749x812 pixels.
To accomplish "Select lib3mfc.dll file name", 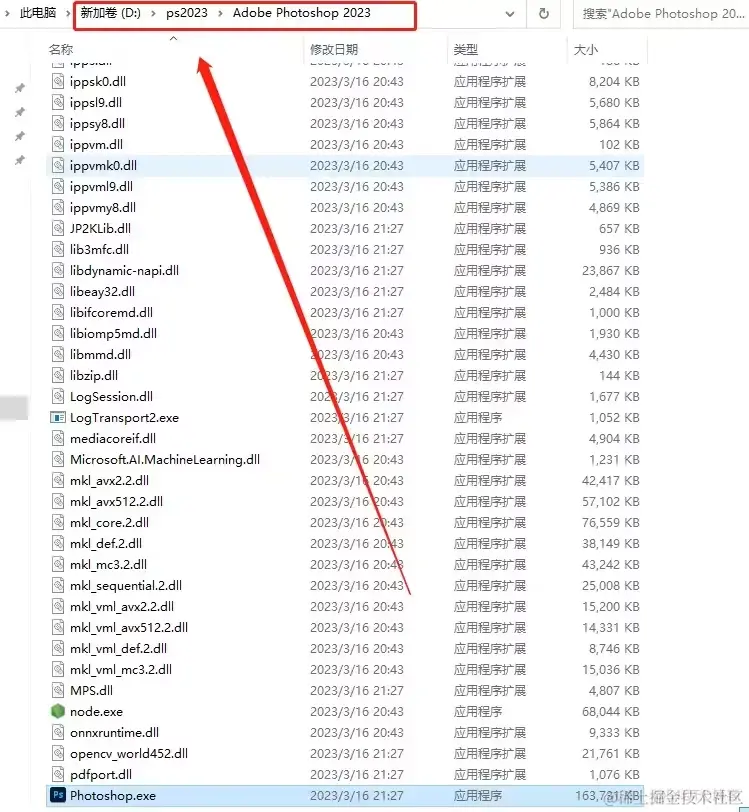I will point(99,250).
